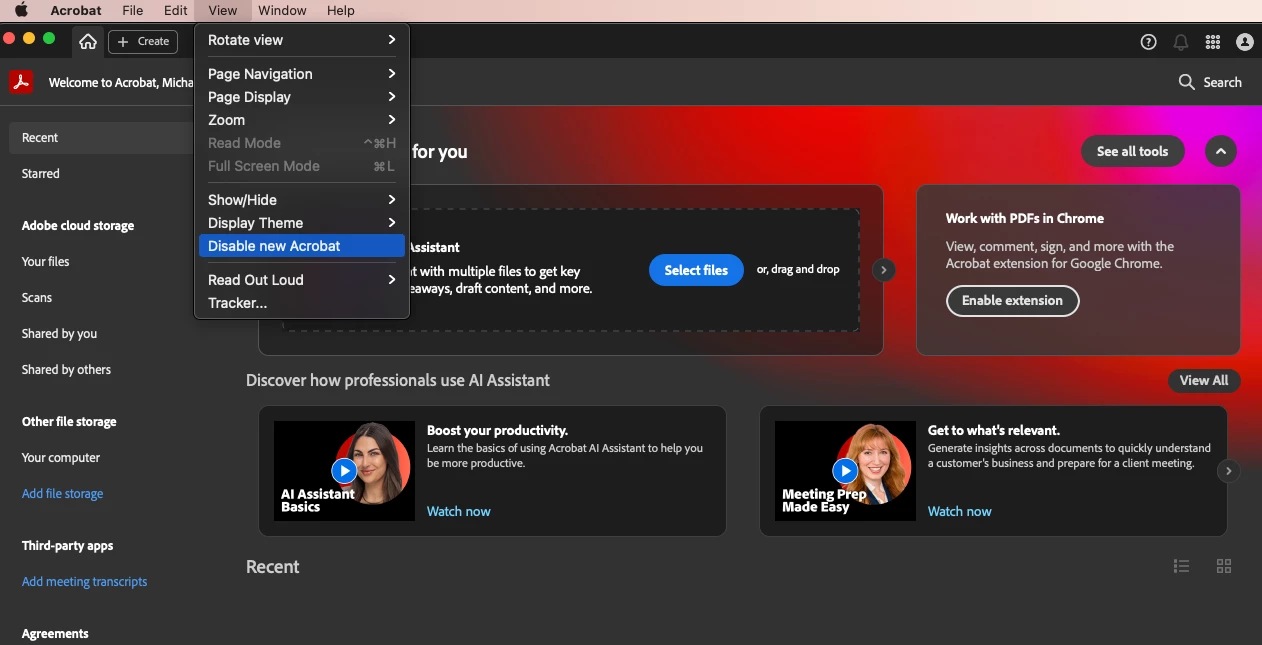This screenshot has width=1262, height=645.
Task: Expand the Display Theme submenu
Action: coord(302,223)
